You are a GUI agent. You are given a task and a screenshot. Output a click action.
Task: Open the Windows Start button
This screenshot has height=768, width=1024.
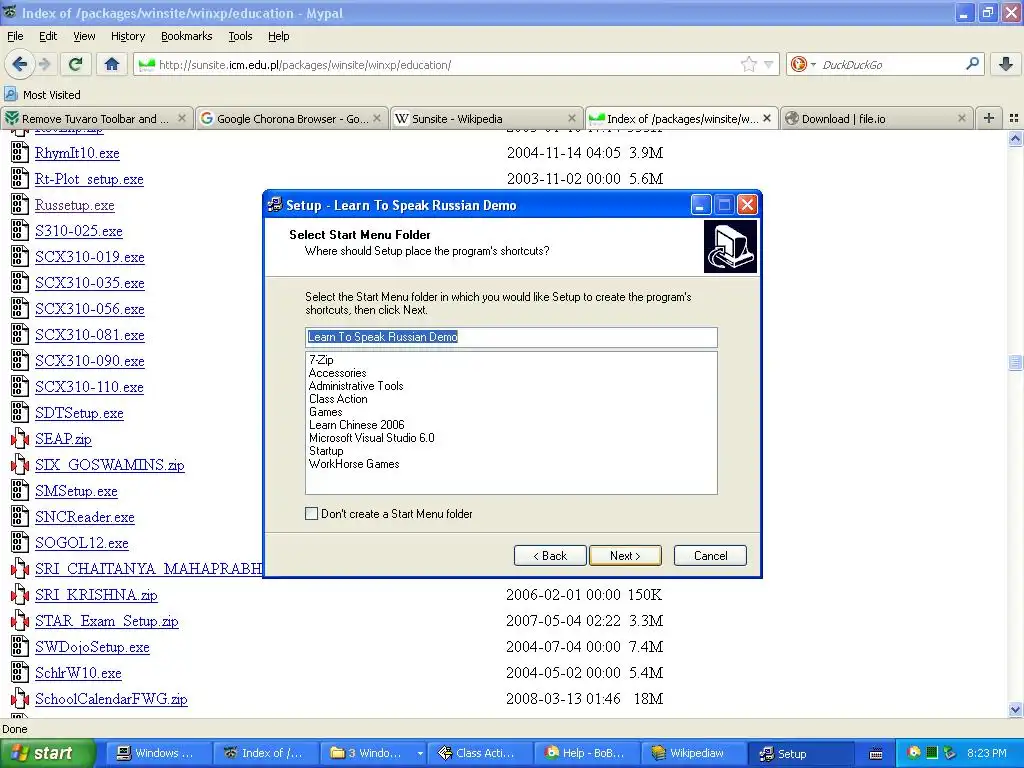(48, 753)
